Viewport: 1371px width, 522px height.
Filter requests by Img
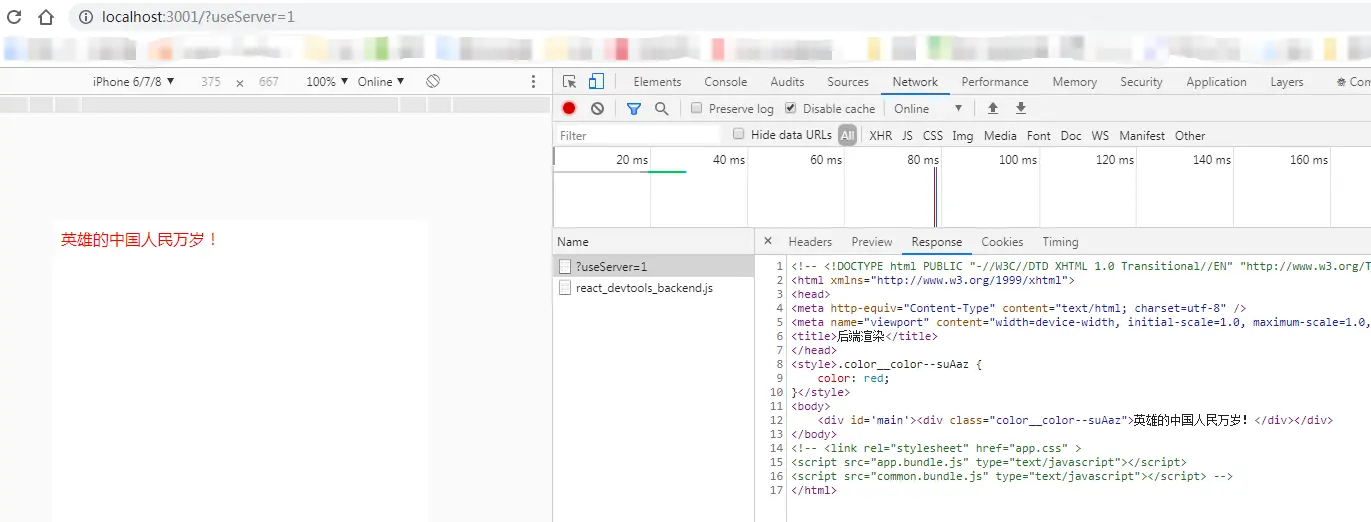click(962, 135)
